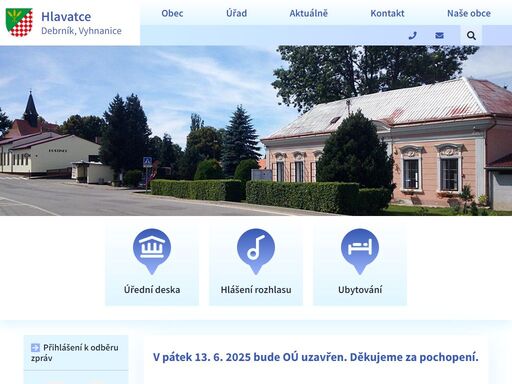Open the Úřední deska link
512x384 pixels.
tap(152, 290)
